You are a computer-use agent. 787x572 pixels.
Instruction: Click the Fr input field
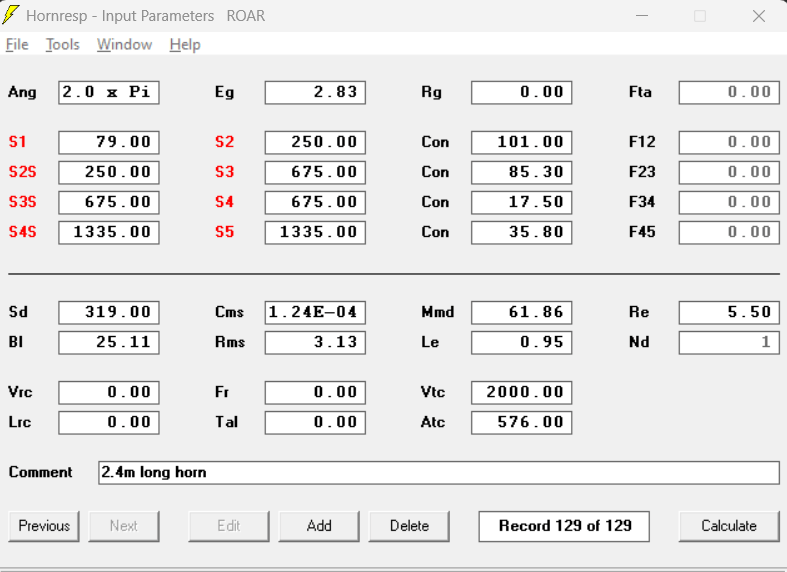click(315, 392)
